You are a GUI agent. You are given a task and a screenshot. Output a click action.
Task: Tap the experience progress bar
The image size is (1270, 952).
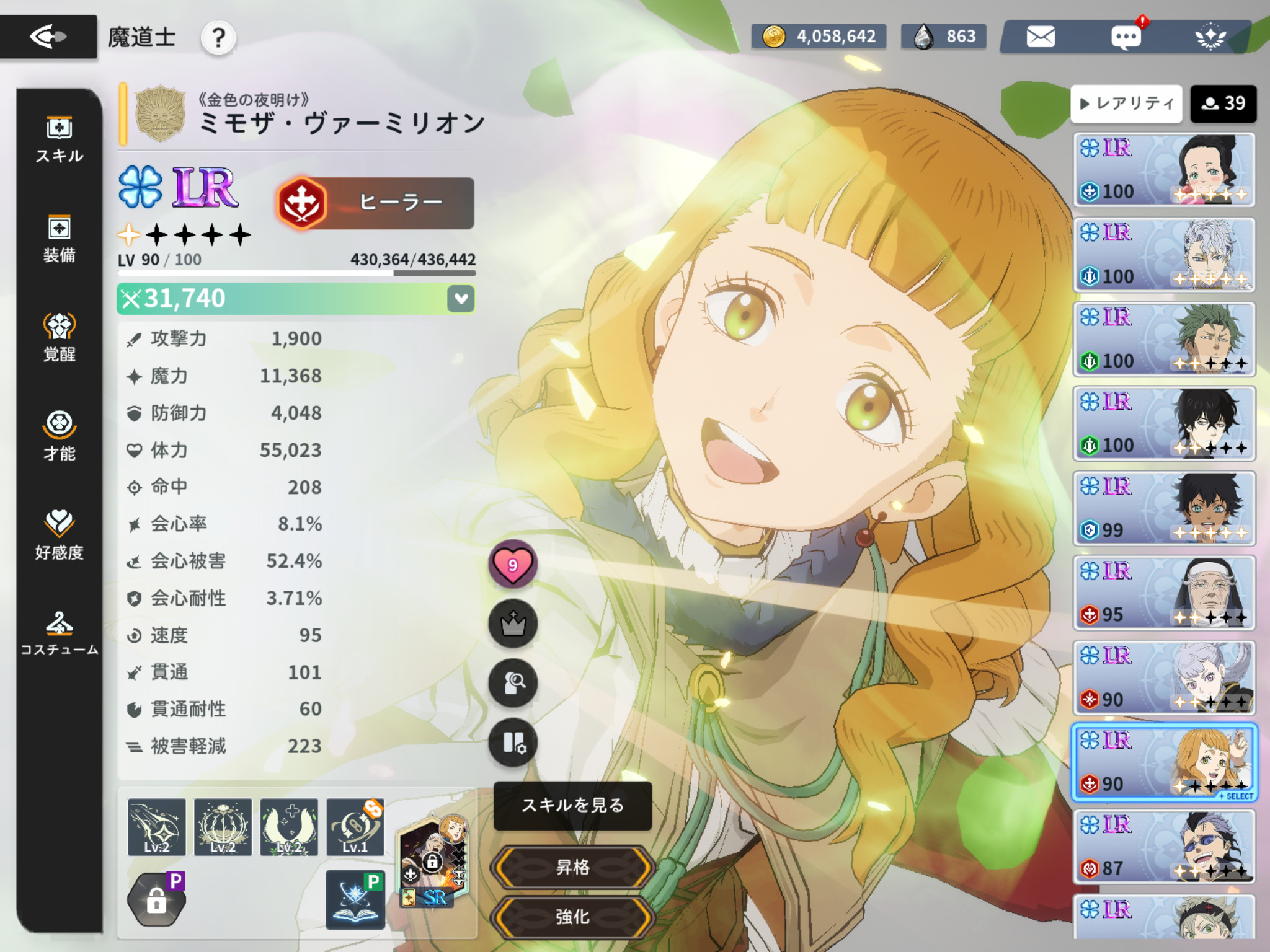pos(296,273)
